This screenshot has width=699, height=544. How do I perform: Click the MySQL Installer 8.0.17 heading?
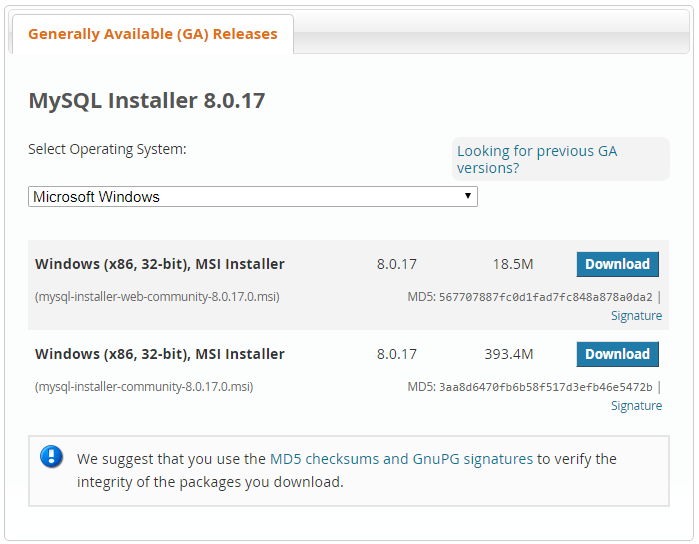pos(147,101)
